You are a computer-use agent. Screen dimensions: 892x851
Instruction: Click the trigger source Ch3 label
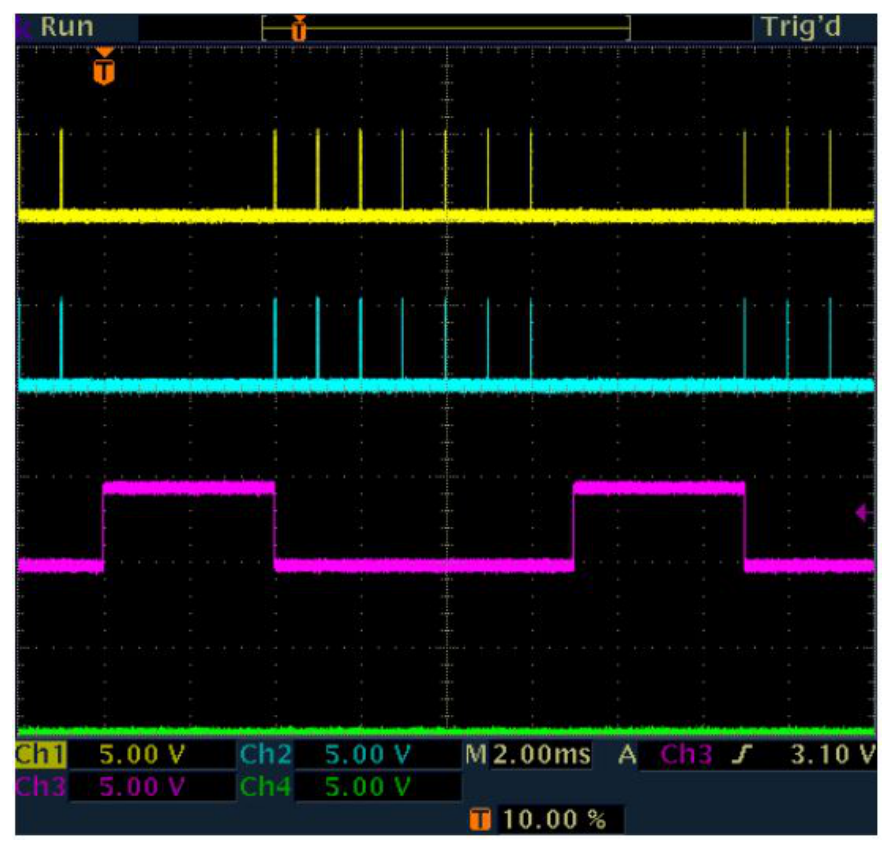[686, 754]
